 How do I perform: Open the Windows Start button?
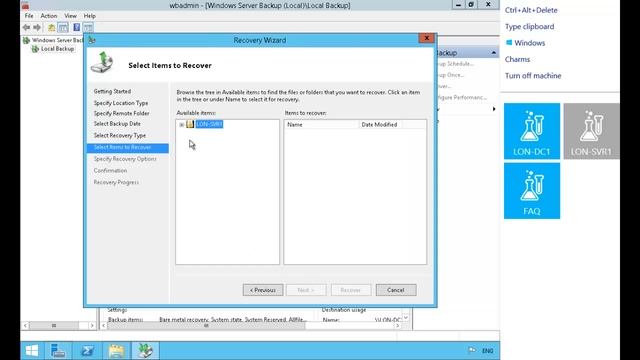tap(32, 351)
